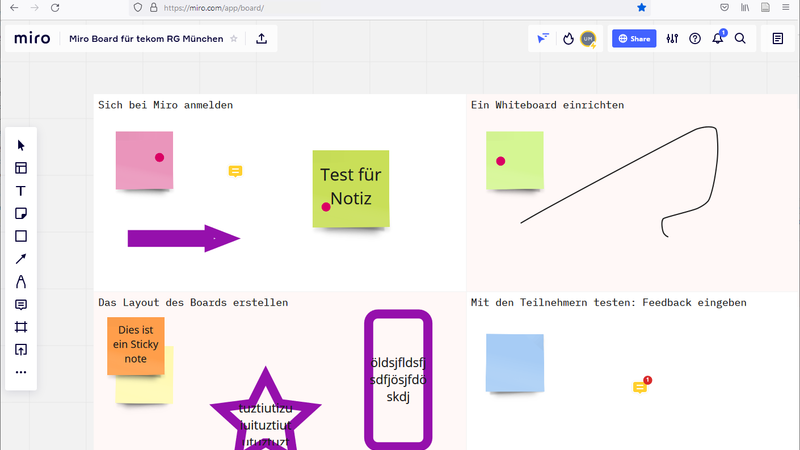Select the blue sticky note
The image size is (800, 450).
point(515,363)
